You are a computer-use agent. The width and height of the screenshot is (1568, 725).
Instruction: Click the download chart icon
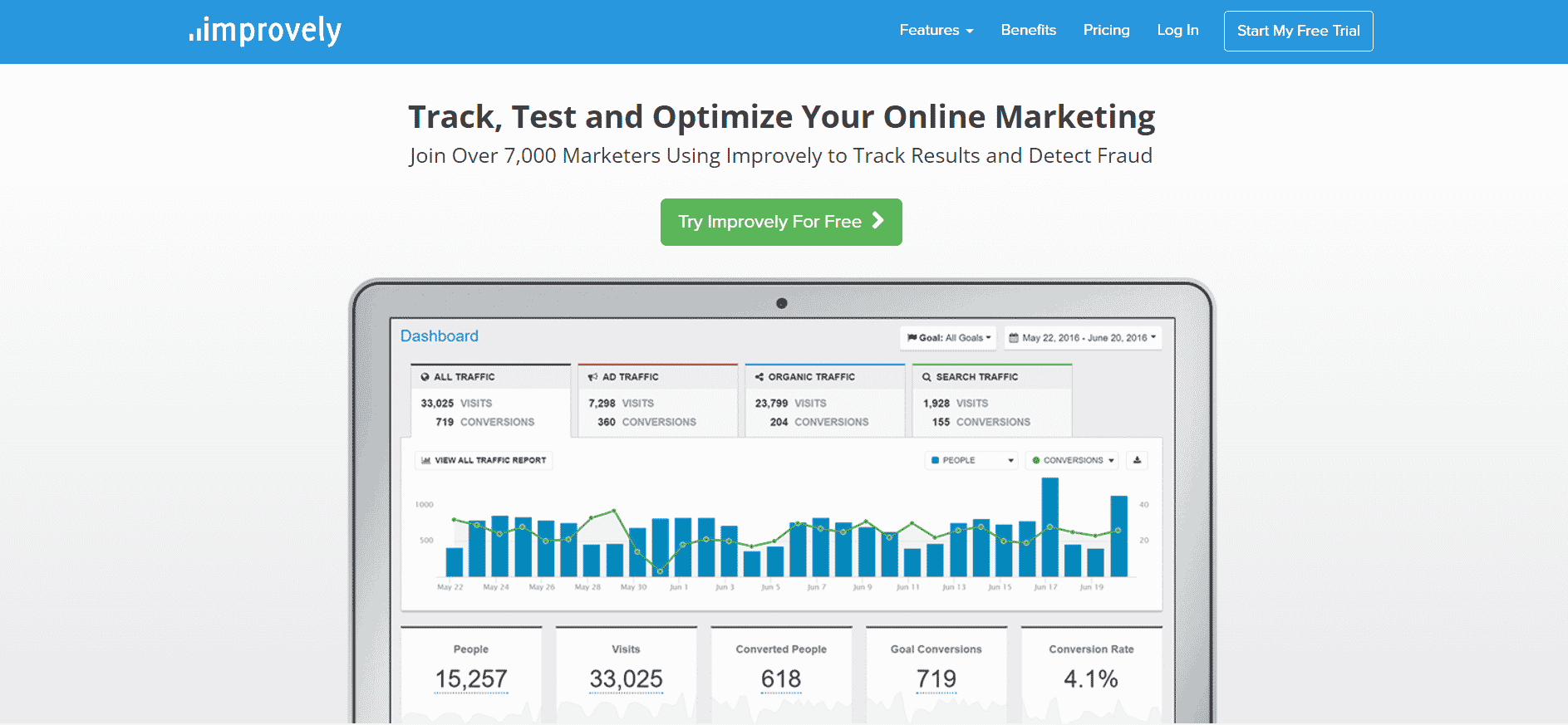coord(1137,460)
